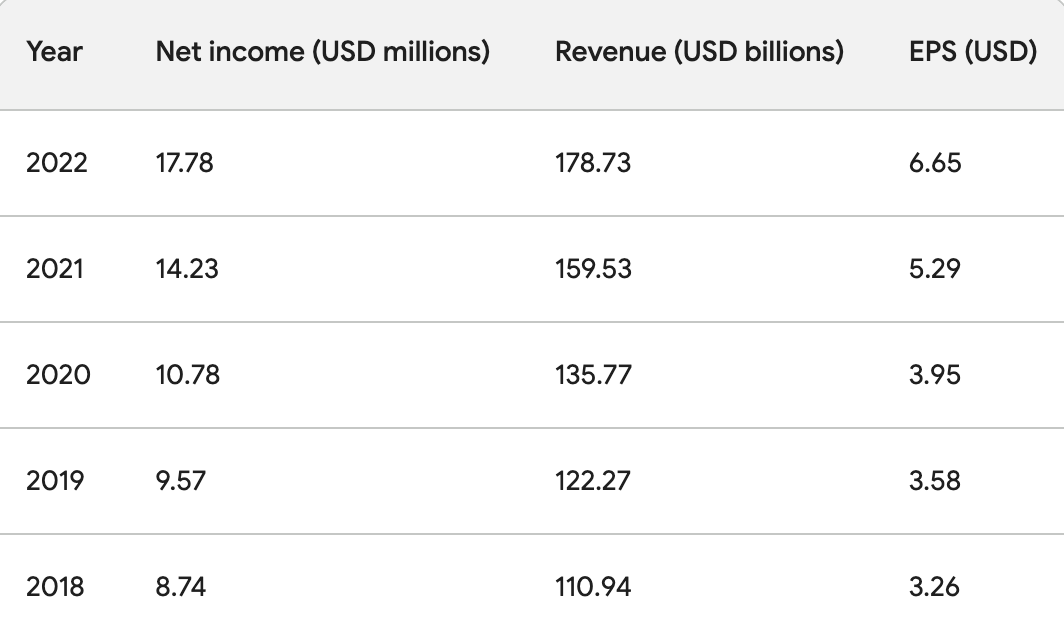Click the 2020 year cell
Image resolution: width=1064 pixels, height=636 pixels.
pos(58,375)
